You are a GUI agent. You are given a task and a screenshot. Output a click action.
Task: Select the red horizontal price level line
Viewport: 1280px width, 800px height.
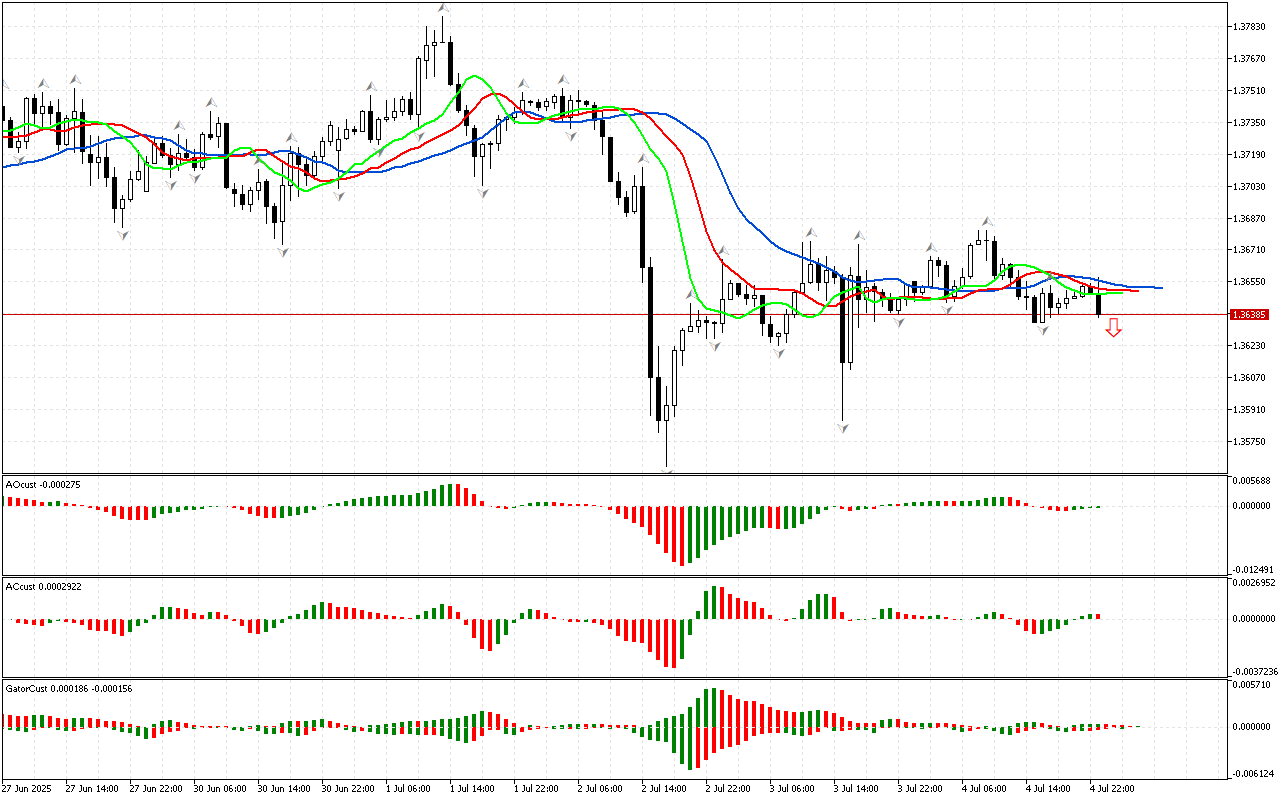[x=400, y=314]
